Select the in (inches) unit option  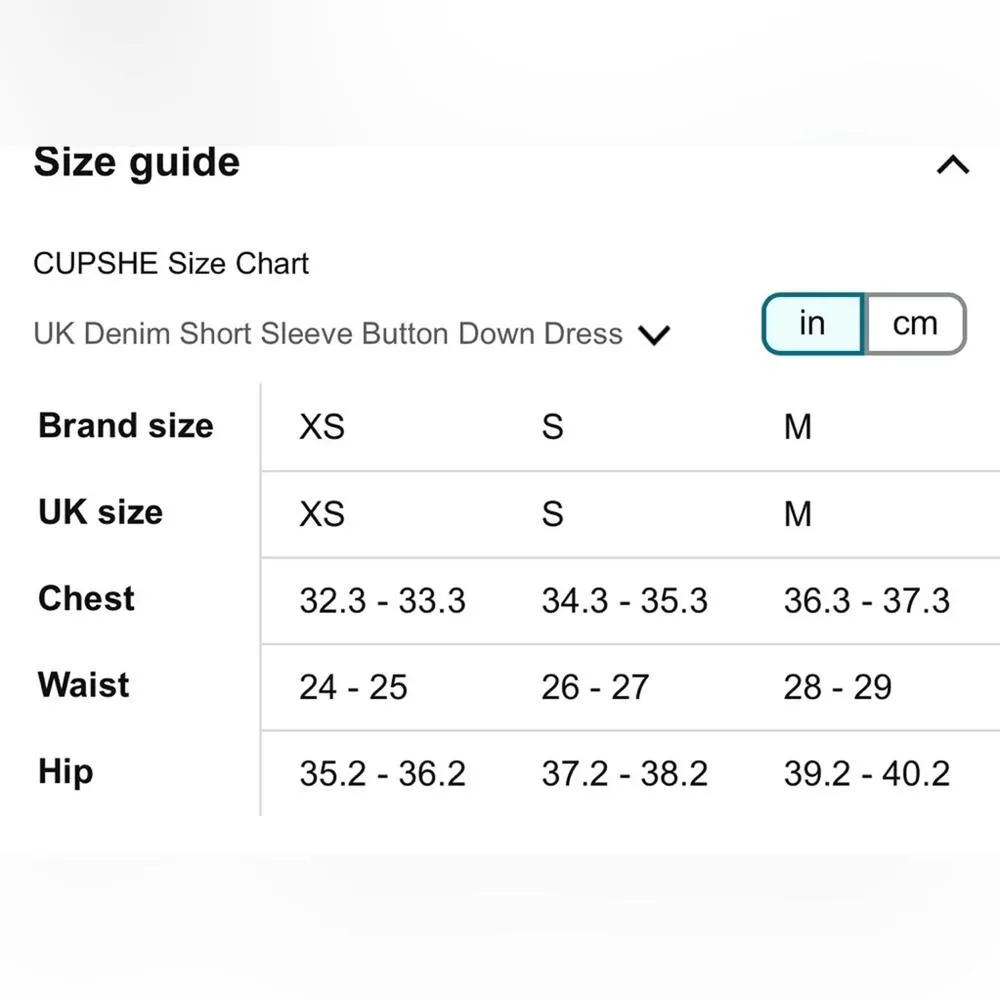point(812,324)
